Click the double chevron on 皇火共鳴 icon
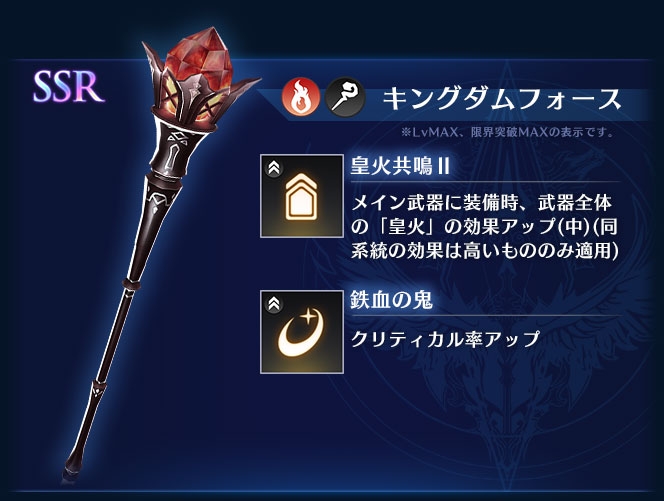 click(274, 168)
